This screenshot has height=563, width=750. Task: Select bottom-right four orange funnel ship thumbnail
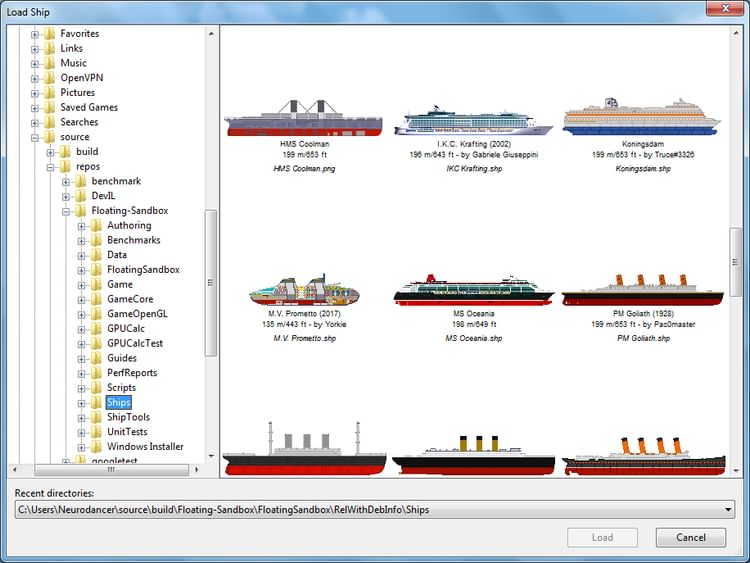[643, 455]
